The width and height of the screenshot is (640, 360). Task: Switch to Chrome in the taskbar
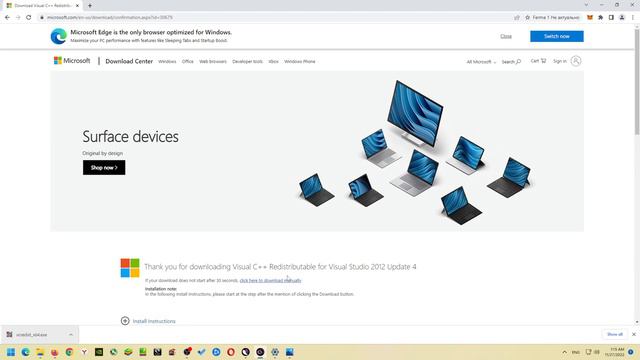tap(69, 352)
